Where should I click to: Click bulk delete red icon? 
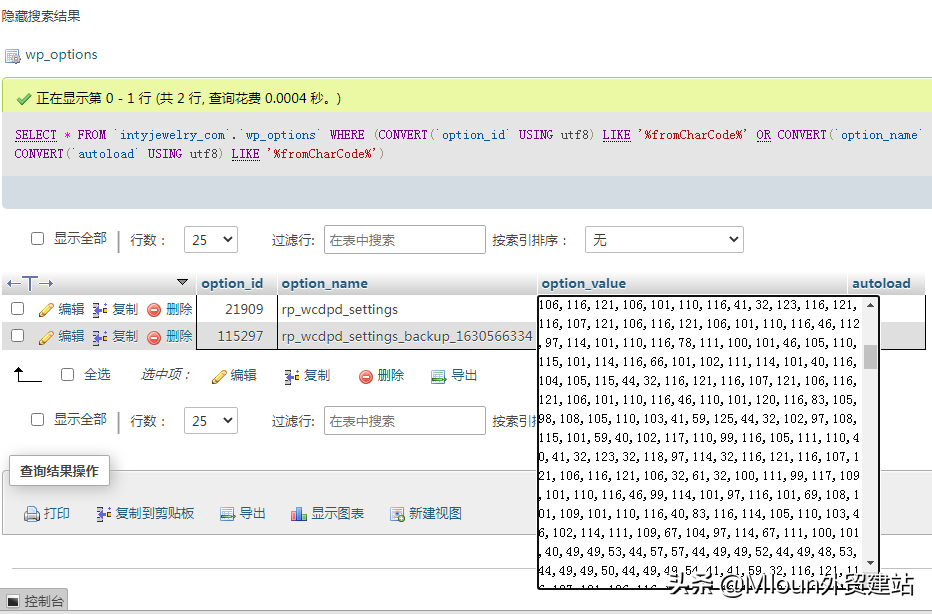point(366,376)
